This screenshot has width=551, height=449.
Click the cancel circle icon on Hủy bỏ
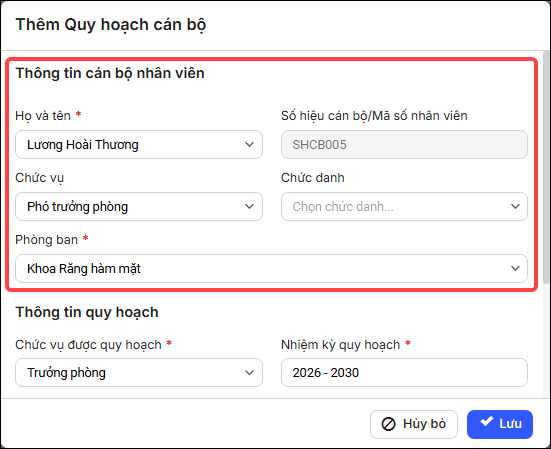pyautogui.click(x=388, y=424)
